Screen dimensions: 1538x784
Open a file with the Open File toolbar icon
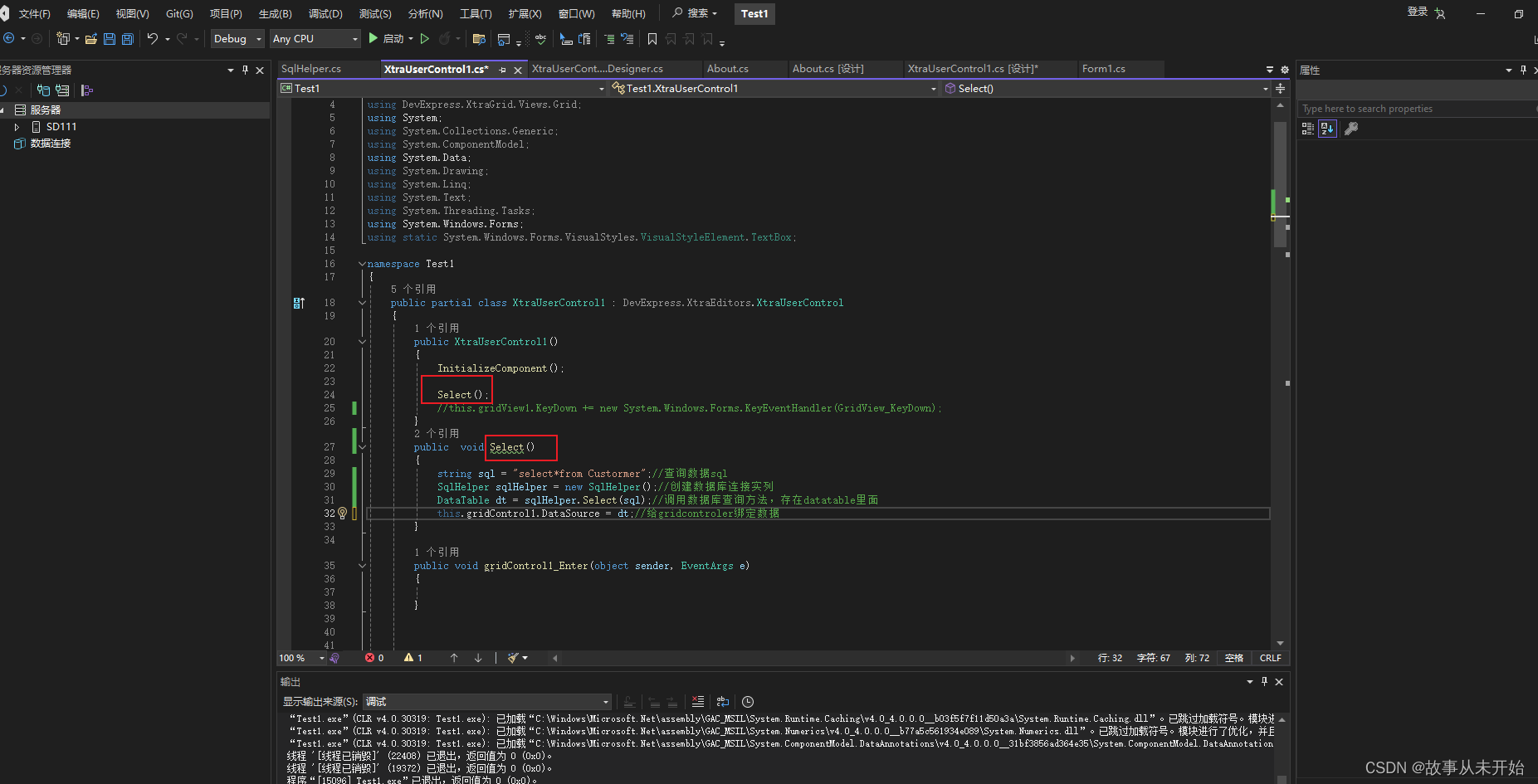[91, 38]
